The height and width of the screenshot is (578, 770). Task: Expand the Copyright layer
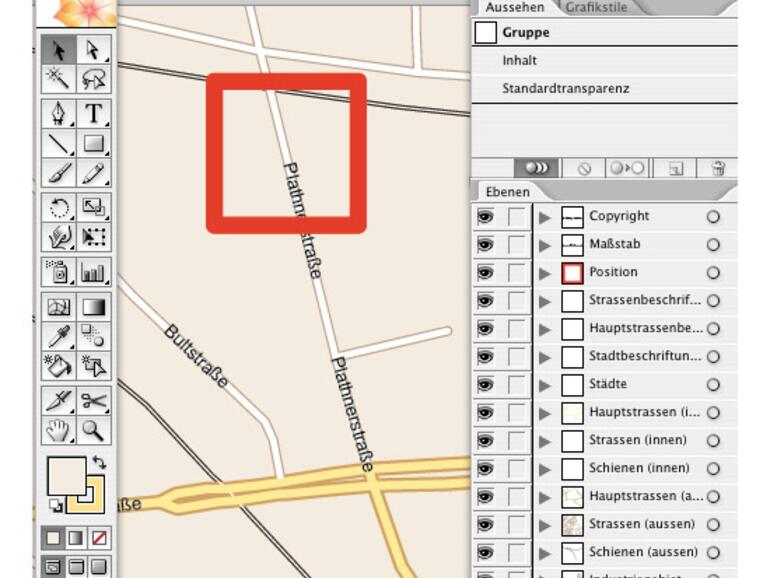tap(545, 217)
